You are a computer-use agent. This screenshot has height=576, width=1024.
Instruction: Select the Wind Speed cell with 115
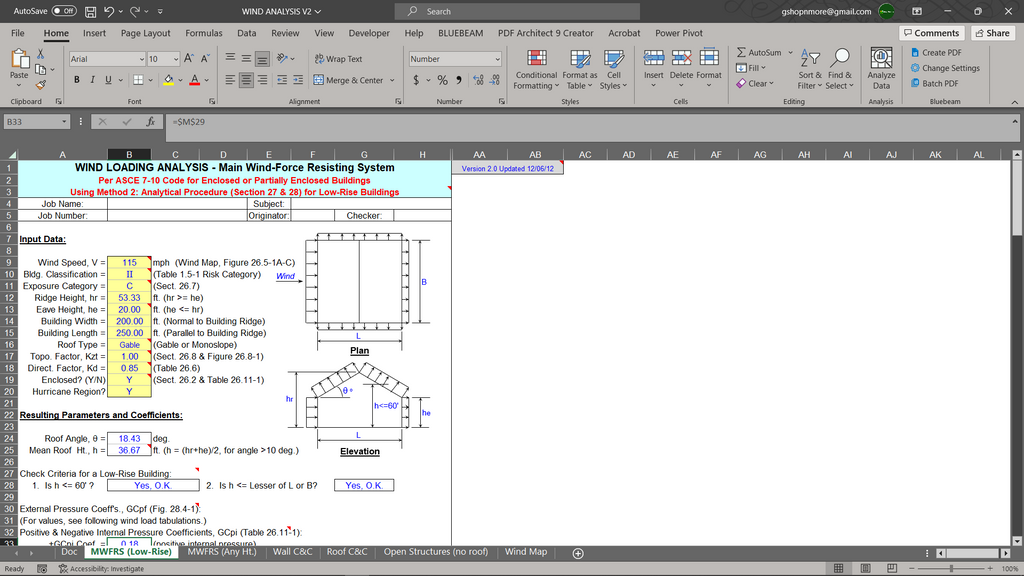pos(129,263)
